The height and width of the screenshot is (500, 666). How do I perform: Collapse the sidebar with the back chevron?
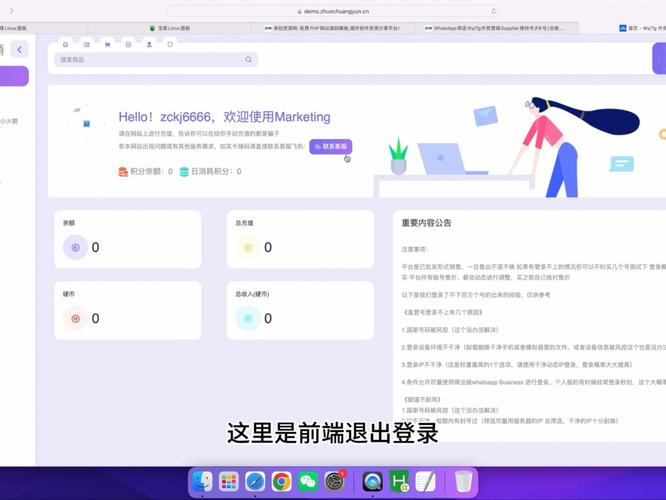(x=20, y=50)
